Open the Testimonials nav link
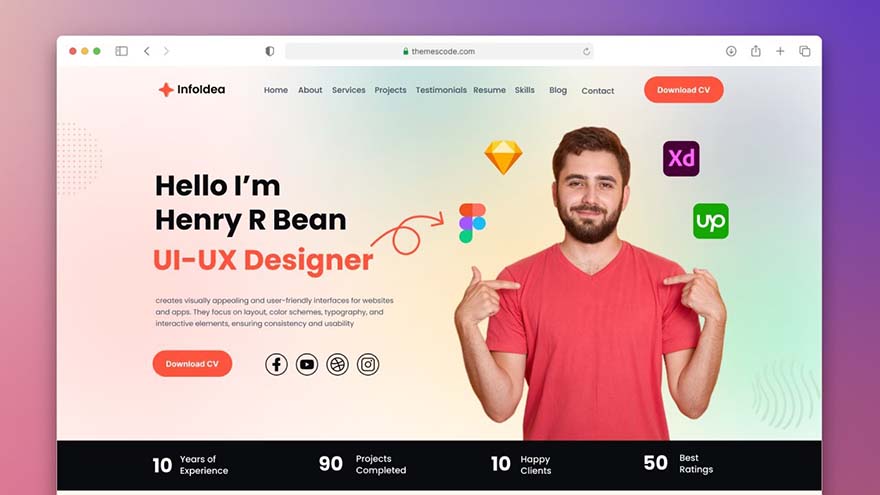880x495 pixels. pyautogui.click(x=441, y=90)
